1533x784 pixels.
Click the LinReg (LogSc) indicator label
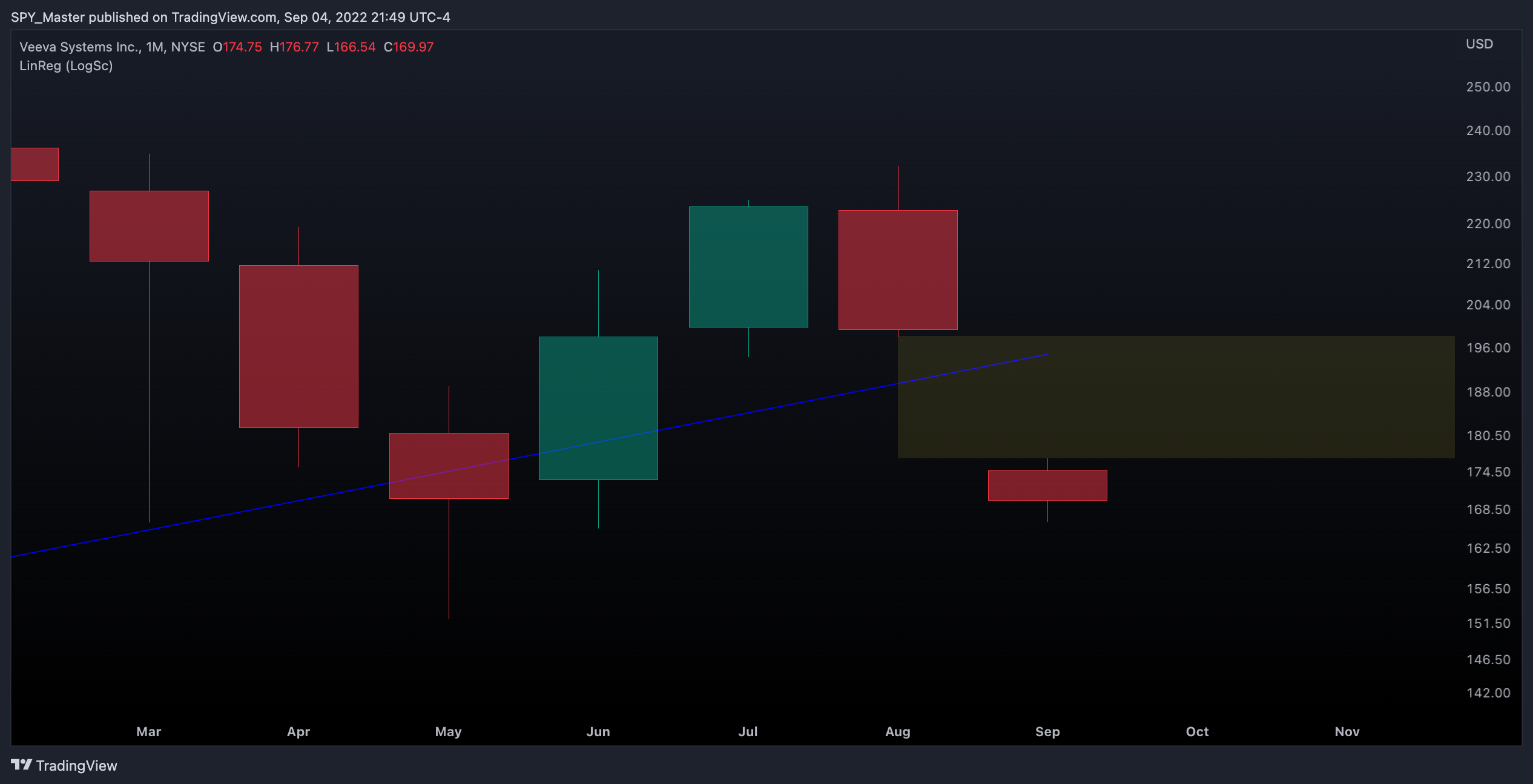[x=66, y=66]
